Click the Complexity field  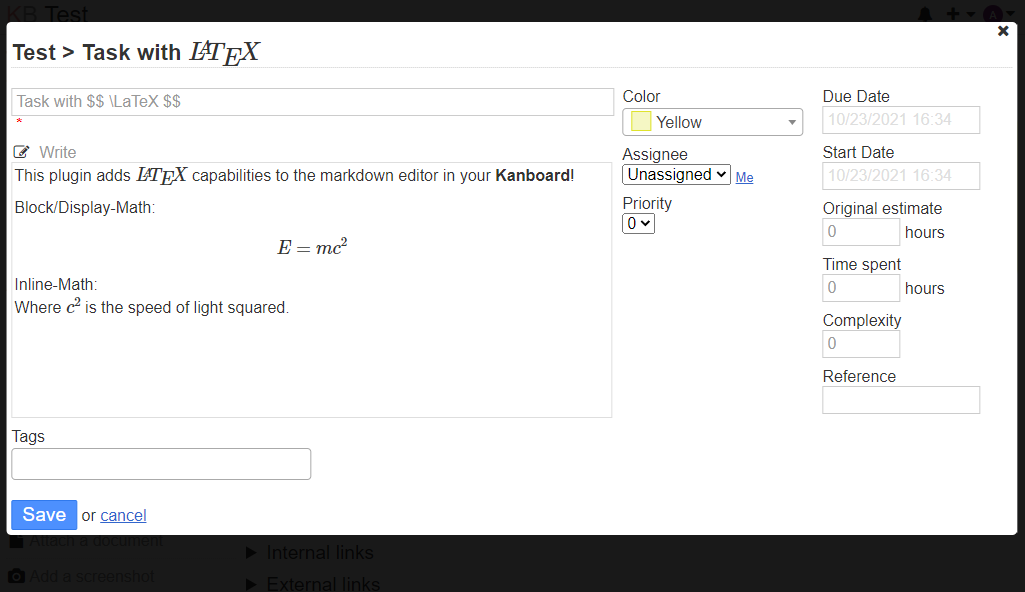click(x=861, y=344)
